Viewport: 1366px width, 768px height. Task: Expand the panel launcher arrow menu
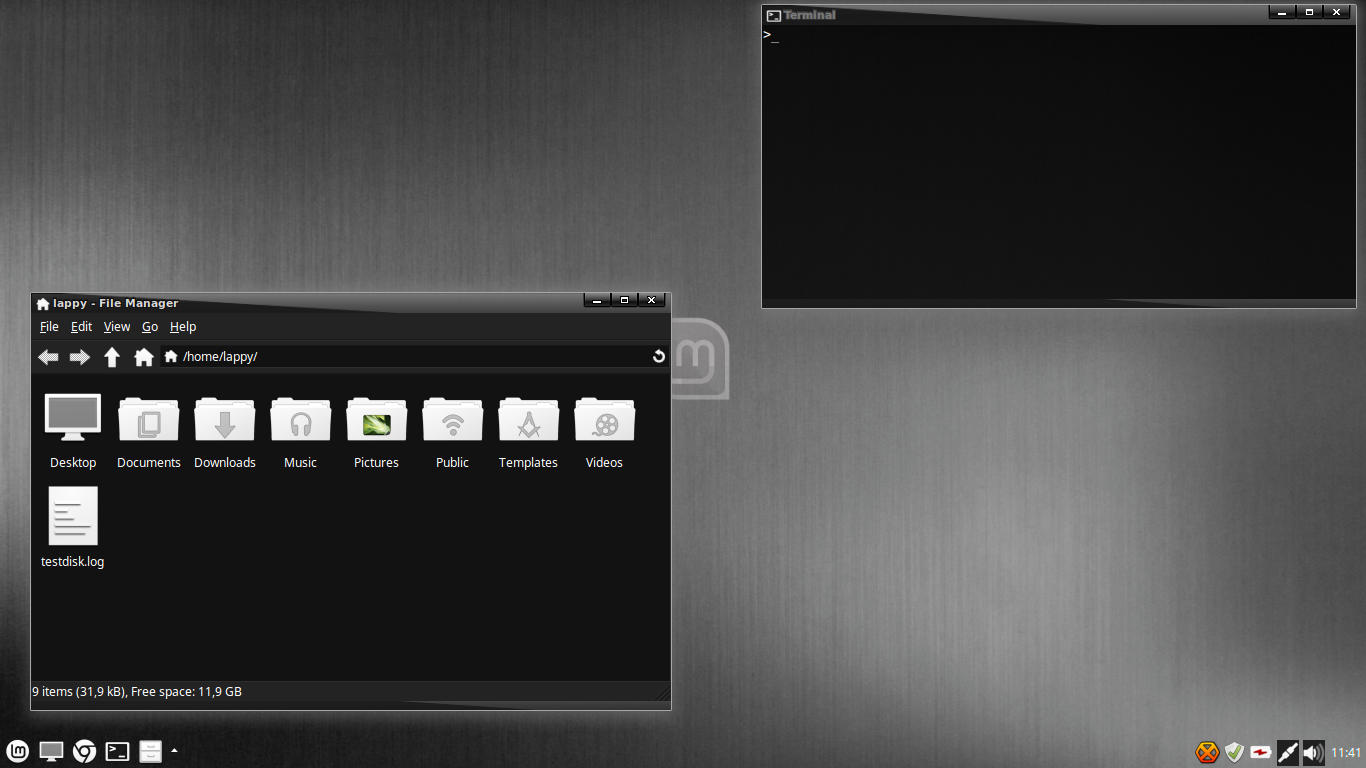click(x=174, y=750)
